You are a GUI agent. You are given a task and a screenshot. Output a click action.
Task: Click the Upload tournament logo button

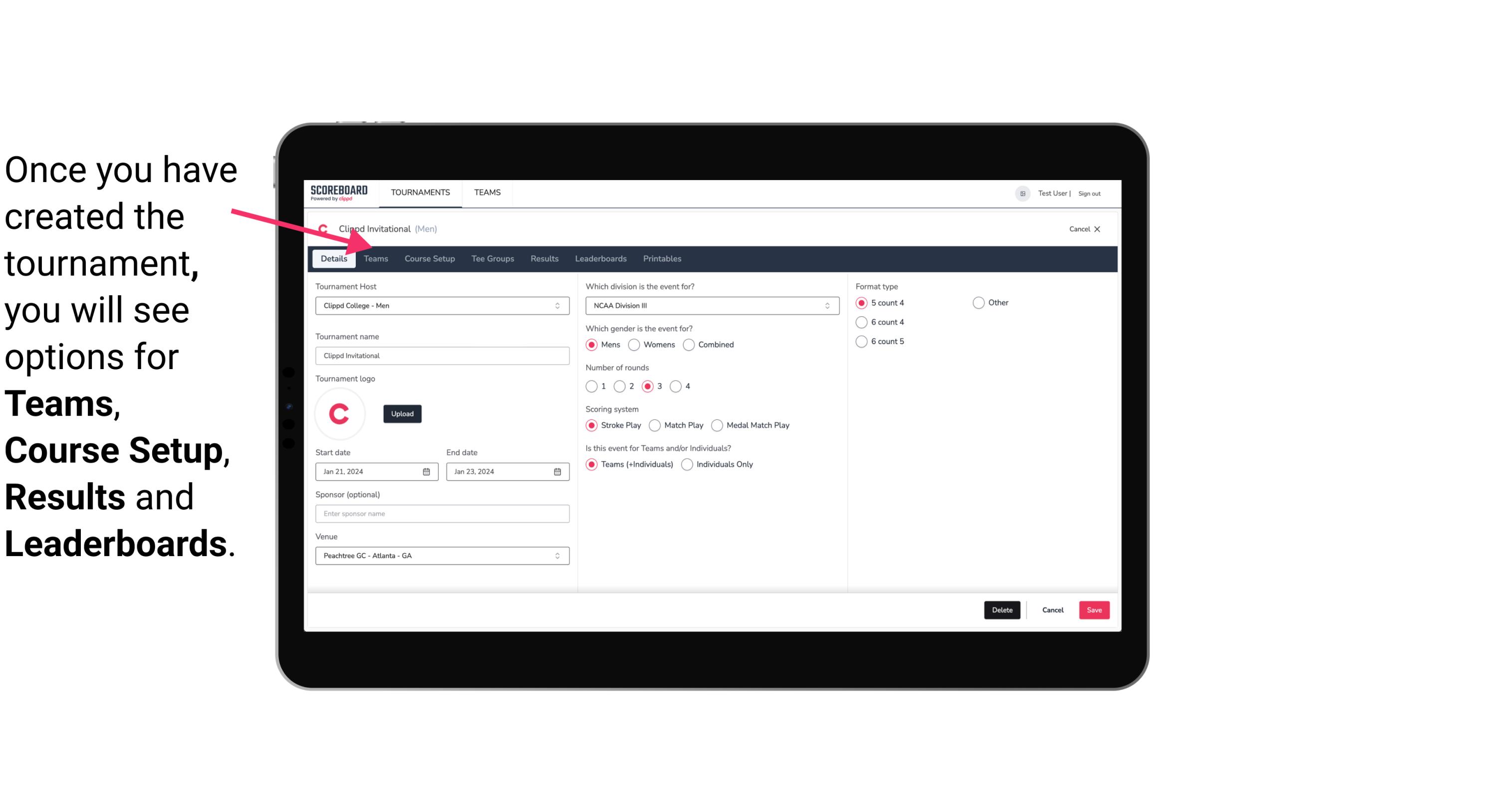coord(402,414)
